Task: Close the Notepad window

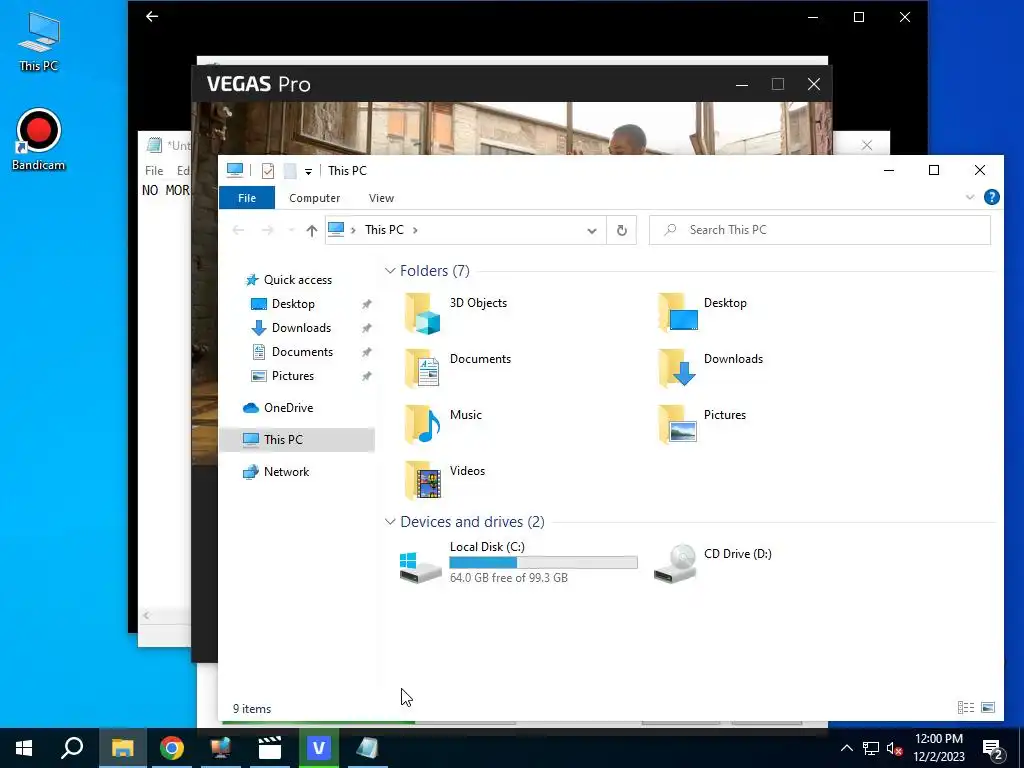Action: pyautogui.click(x=867, y=145)
